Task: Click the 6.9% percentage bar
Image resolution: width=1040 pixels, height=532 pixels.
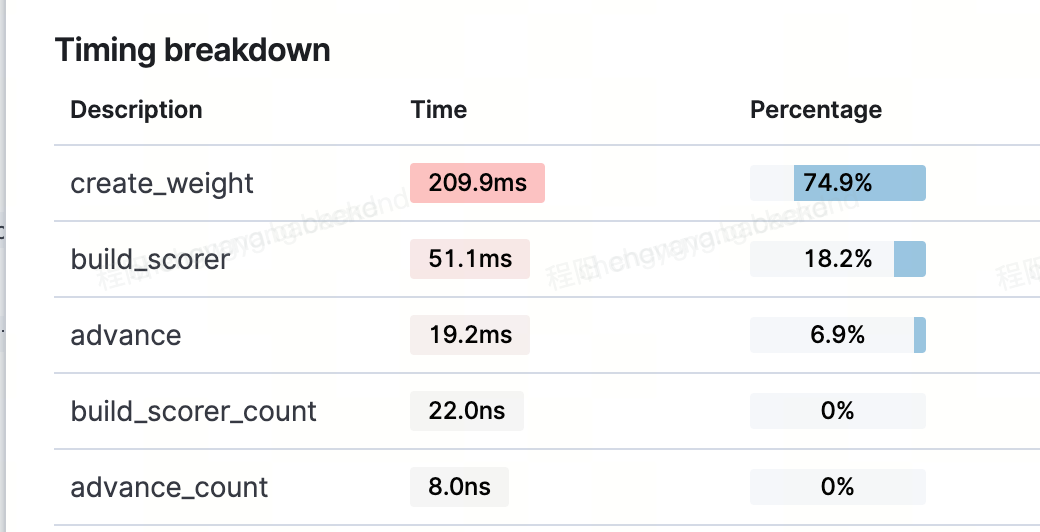Action: click(838, 335)
